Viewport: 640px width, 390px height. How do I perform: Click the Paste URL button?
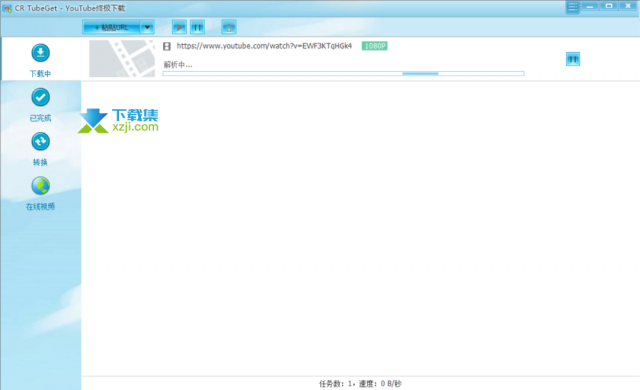tap(111, 27)
